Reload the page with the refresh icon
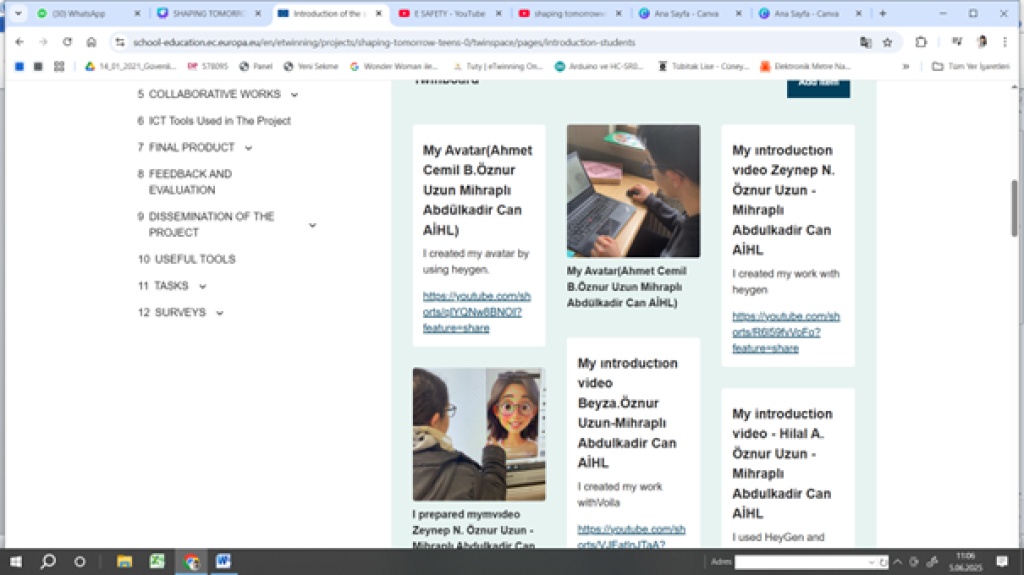 point(67,42)
